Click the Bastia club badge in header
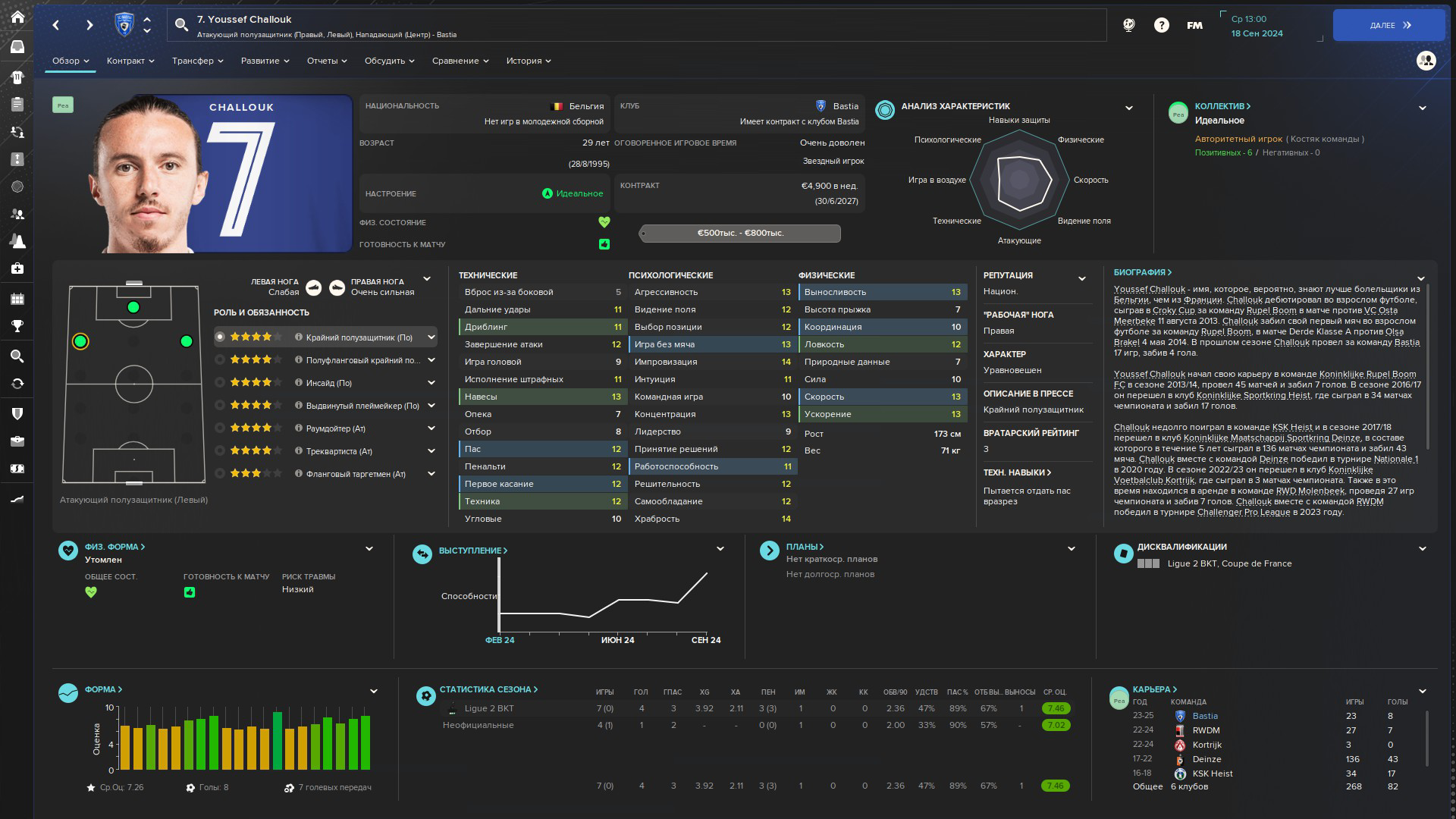1456x819 pixels. click(124, 25)
